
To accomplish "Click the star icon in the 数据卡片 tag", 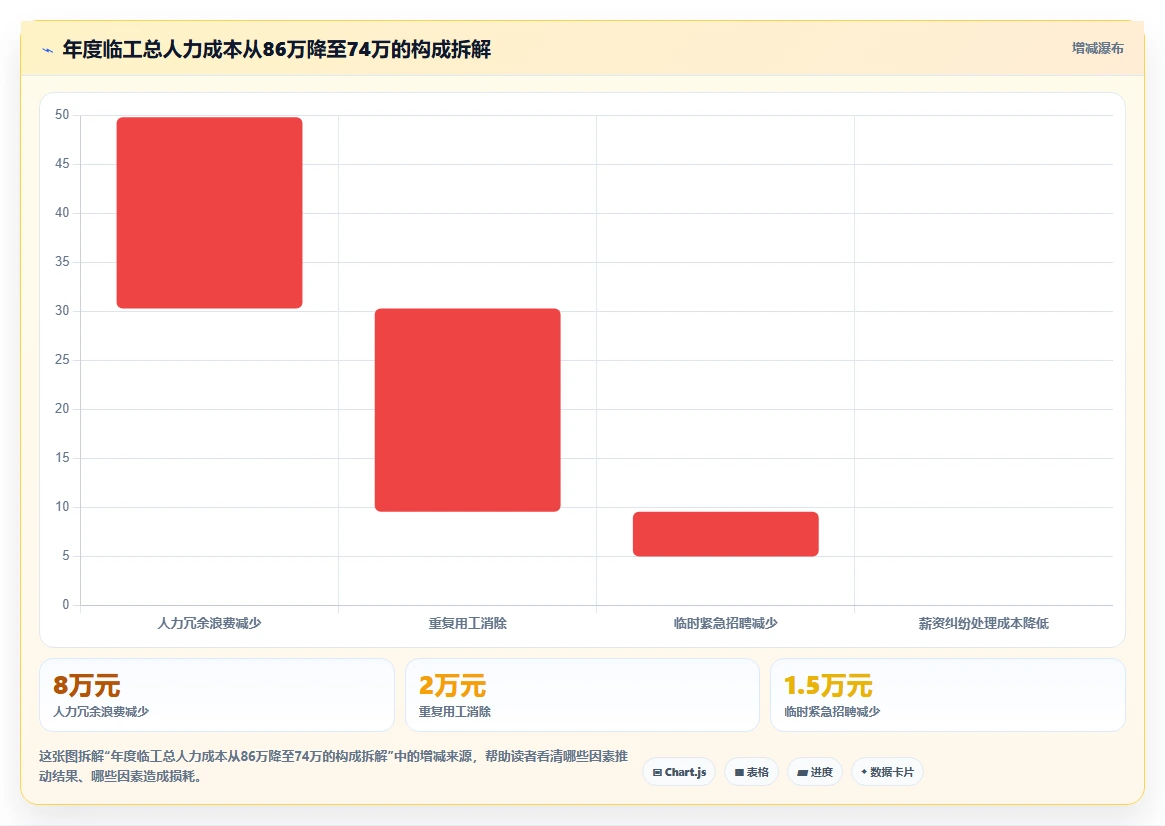I will click(x=864, y=772).
